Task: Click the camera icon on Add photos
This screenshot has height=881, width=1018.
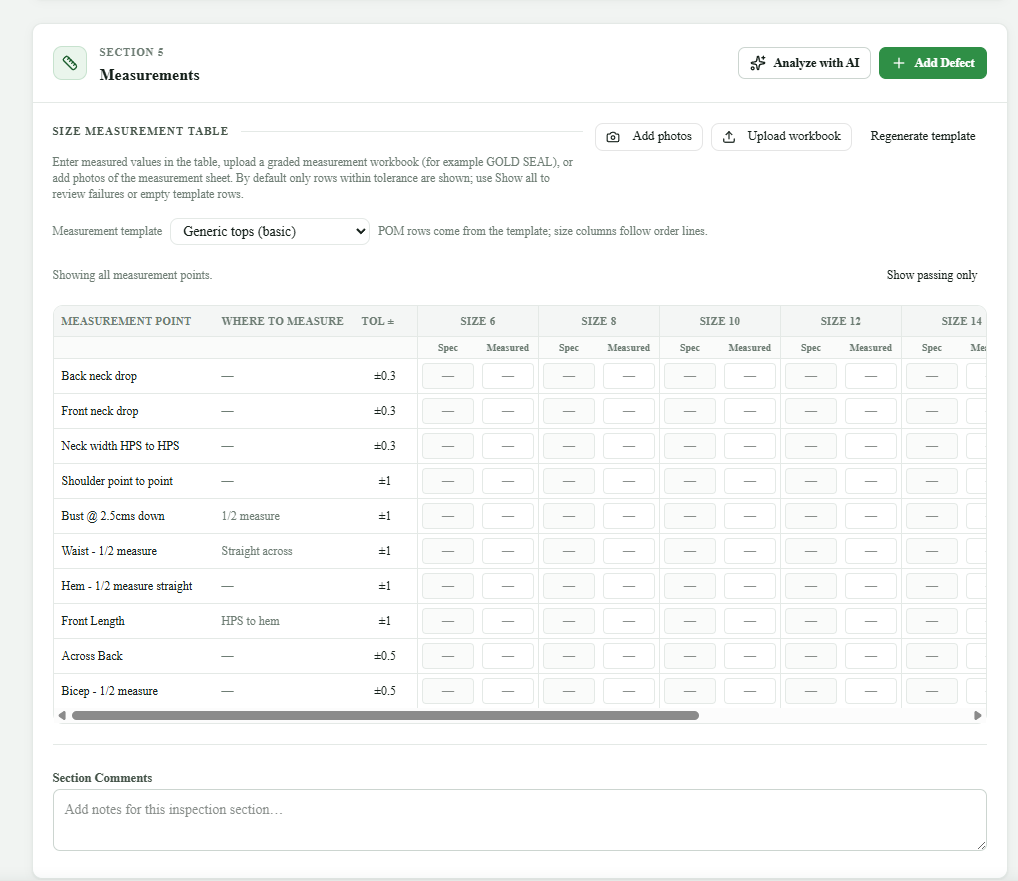Action: click(x=612, y=137)
